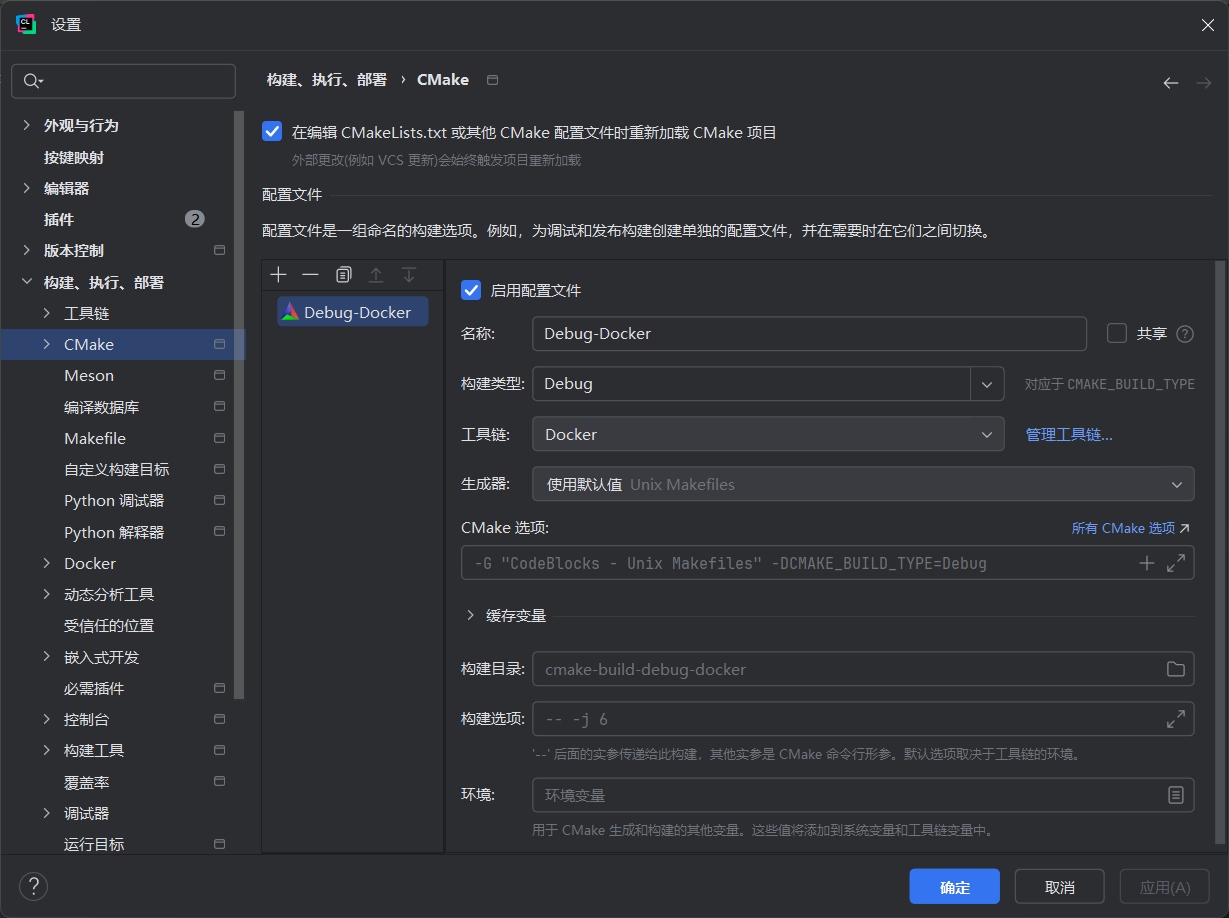Select 编译数据库 in the settings sidebar

point(101,407)
